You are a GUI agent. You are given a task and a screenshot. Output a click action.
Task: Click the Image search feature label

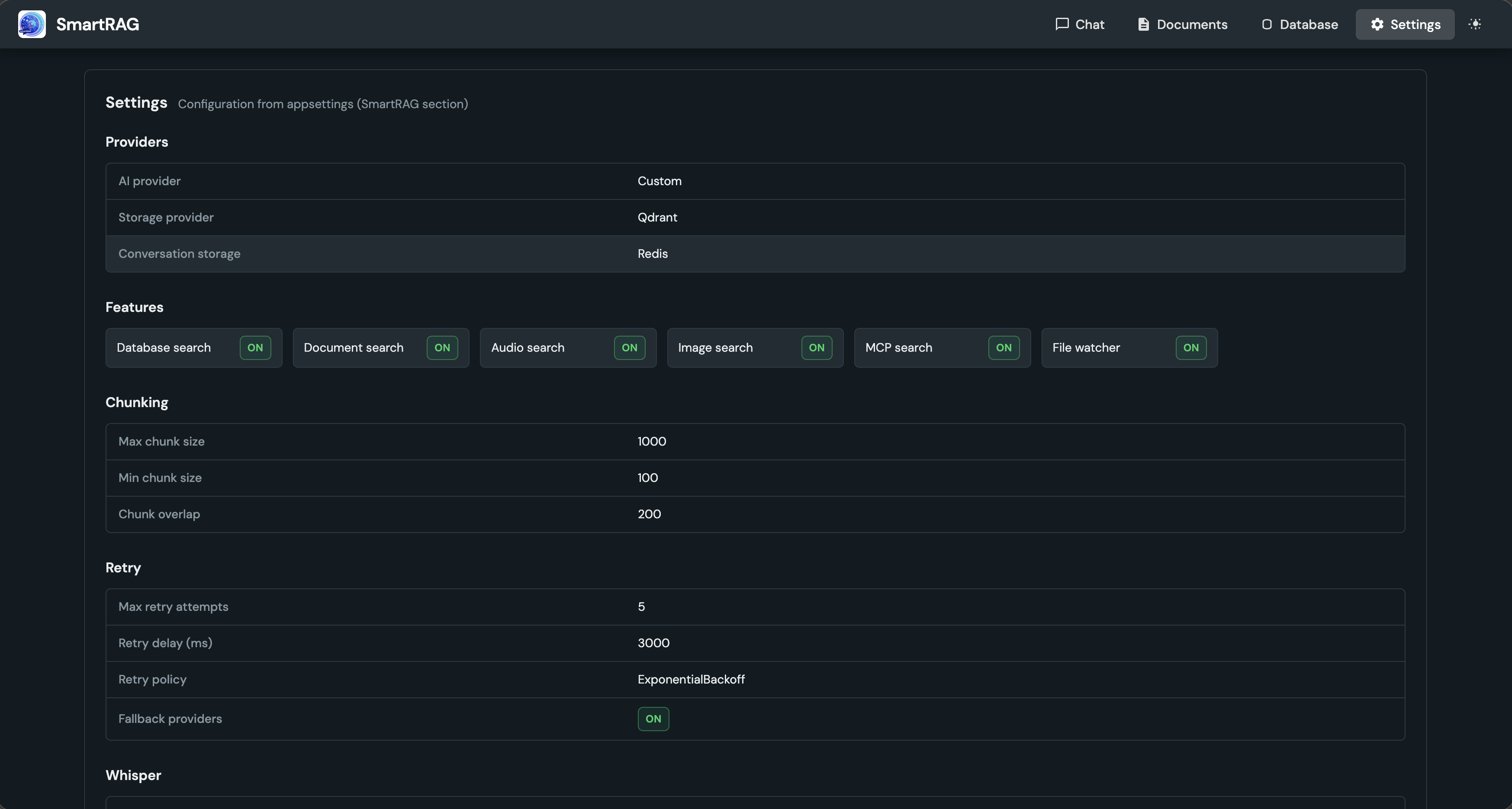pyautogui.click(x=715, y=348)
